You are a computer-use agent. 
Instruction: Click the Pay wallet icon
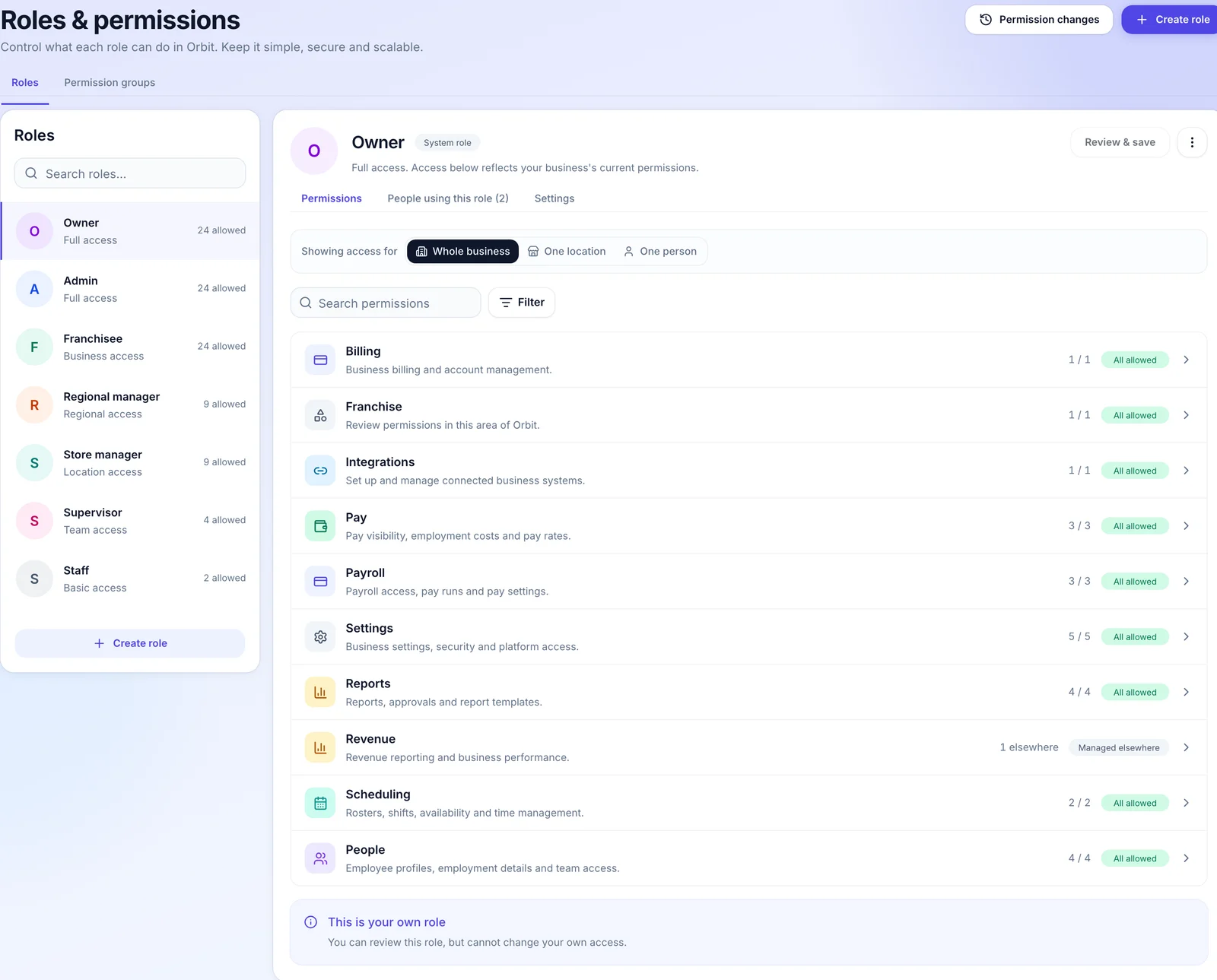point(320,526)
